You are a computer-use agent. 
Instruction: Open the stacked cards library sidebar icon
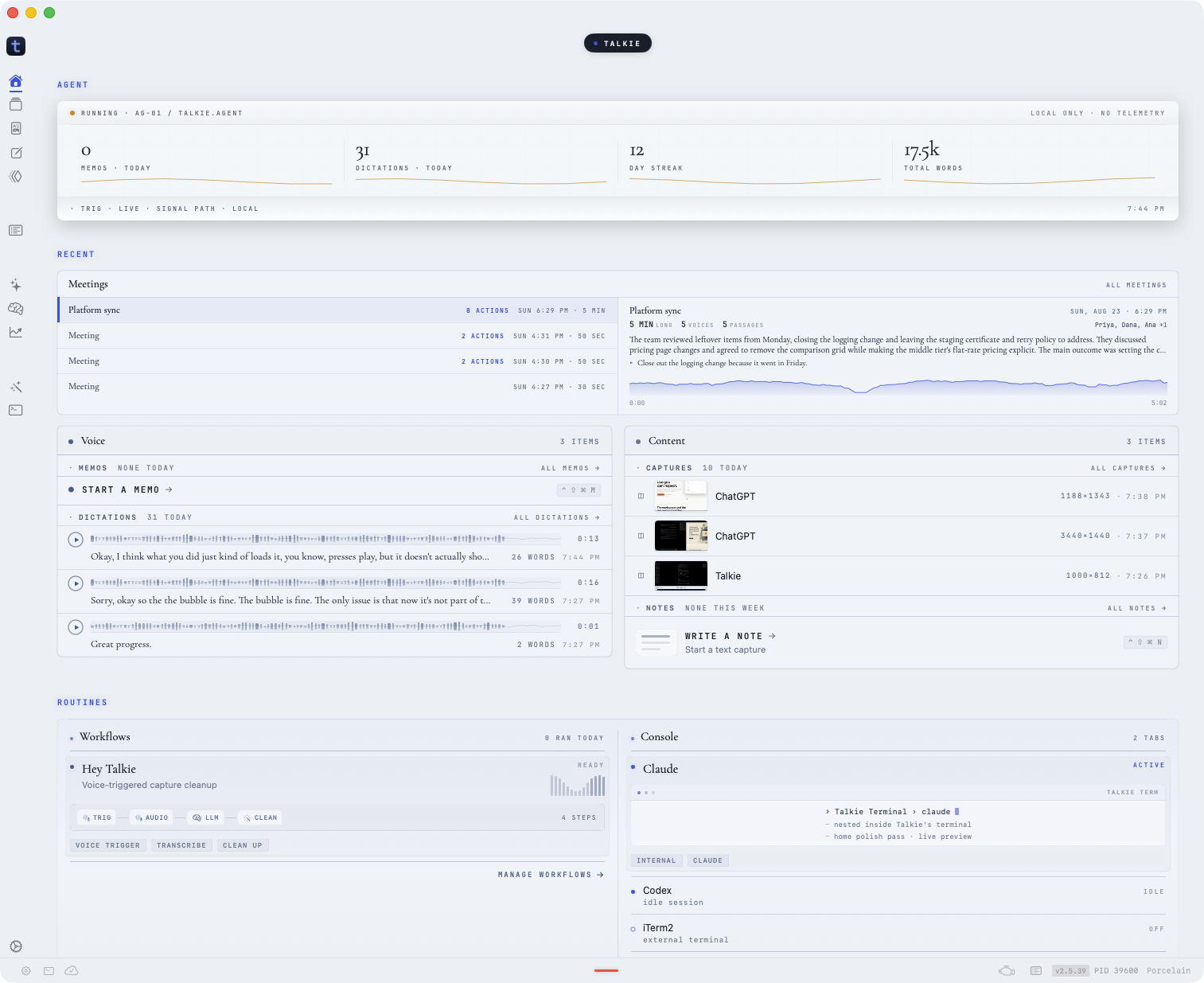(x=16, y=104)
